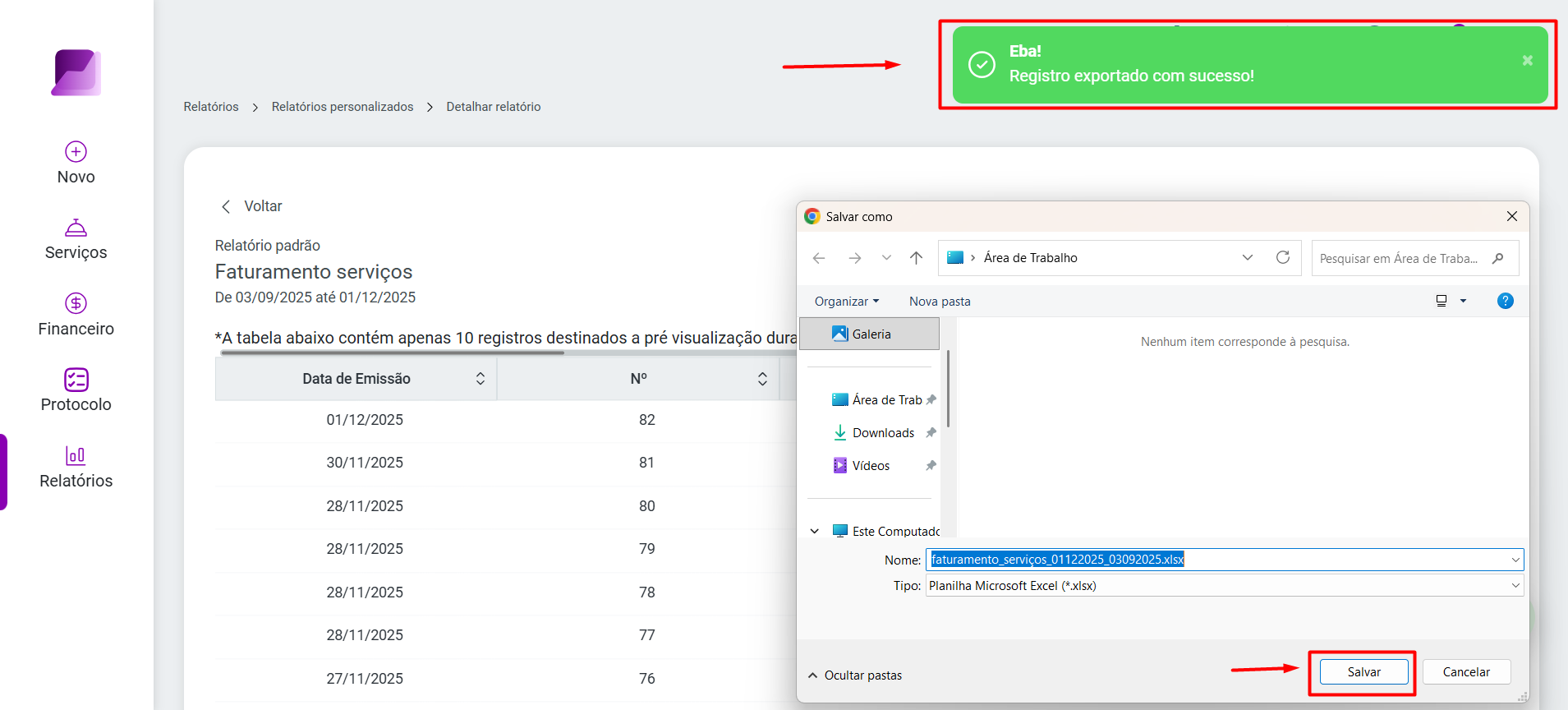Image resolution: width=1568 pixels, height=710 pixels.
Task: Click the Protocolo sidebar label
Action: pyautogui.click(x=76, y=405)
